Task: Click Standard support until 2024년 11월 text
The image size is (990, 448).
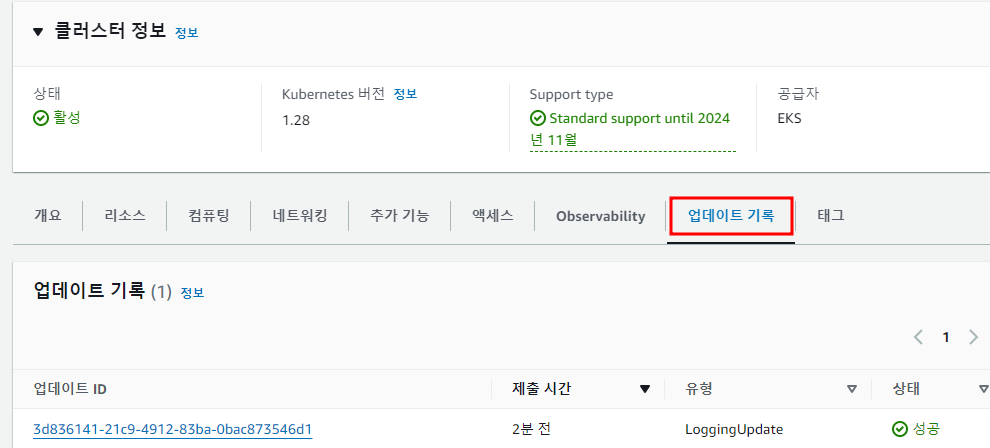Action: tap(629, 129)
